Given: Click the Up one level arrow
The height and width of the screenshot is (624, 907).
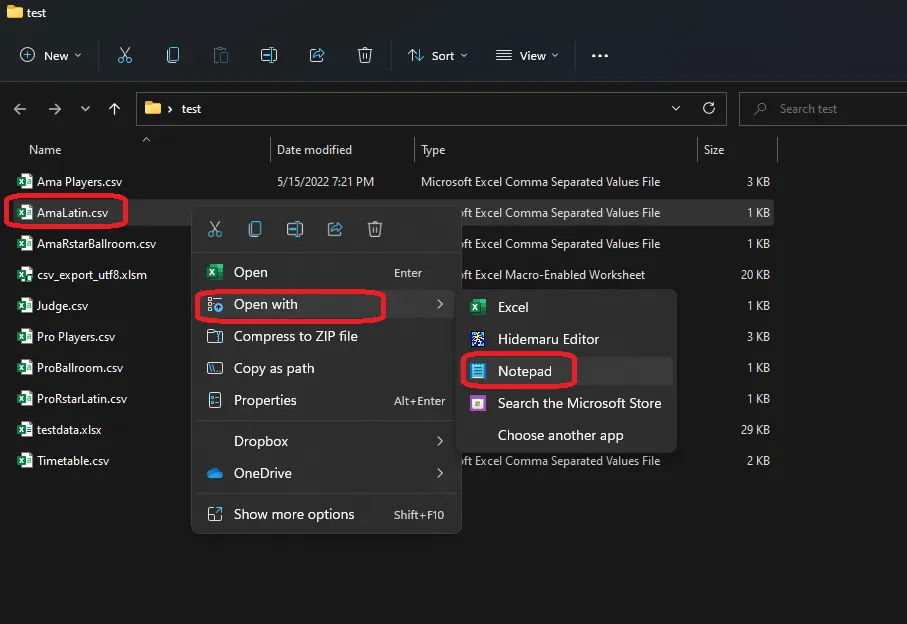Looking at the screenshot, I should point(115,109).
